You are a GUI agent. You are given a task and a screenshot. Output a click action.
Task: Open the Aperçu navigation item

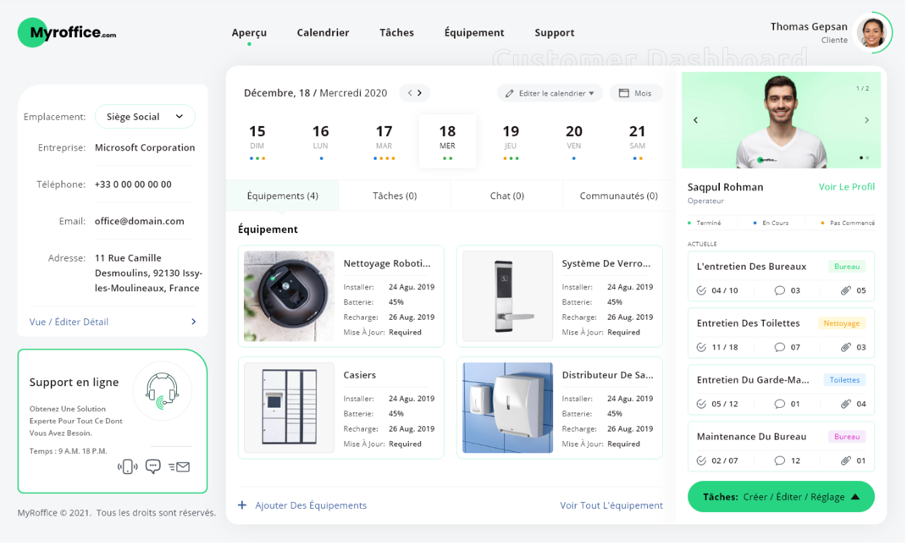[x=249, y=33]
